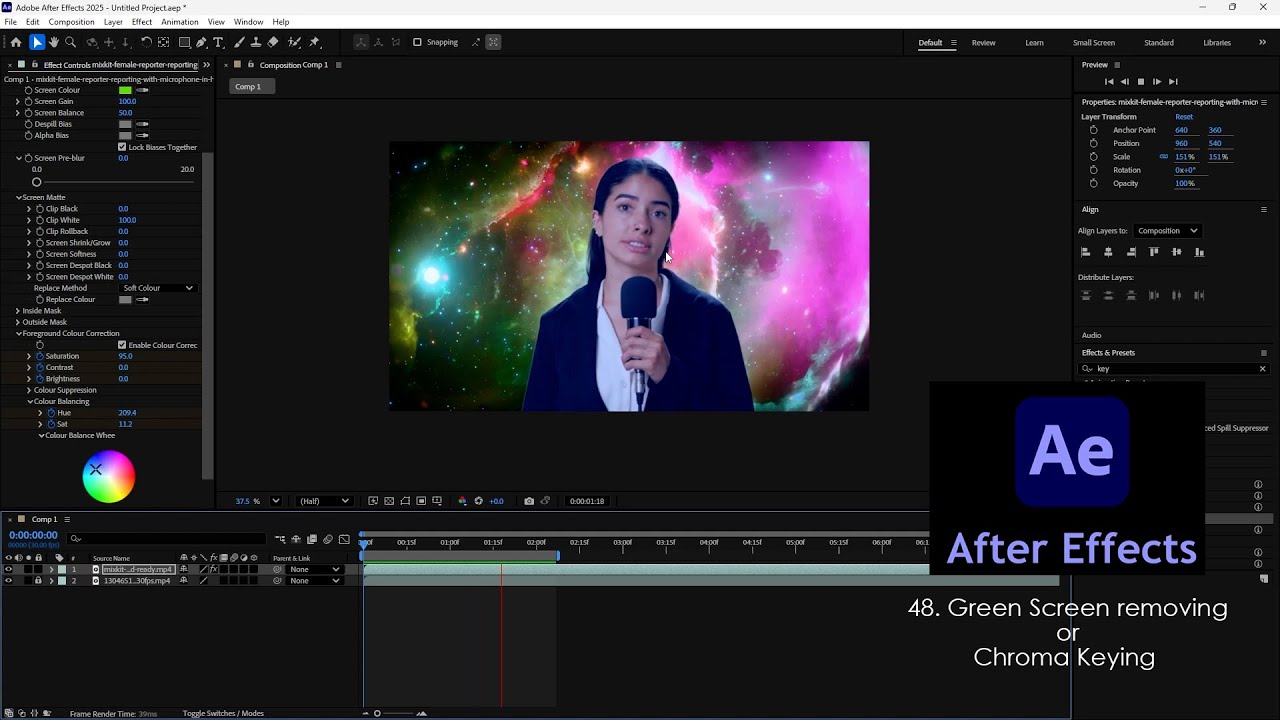Hide layer 1 mixkit video eye
This screenshot has height=720, width=1280.
(9, 569)
